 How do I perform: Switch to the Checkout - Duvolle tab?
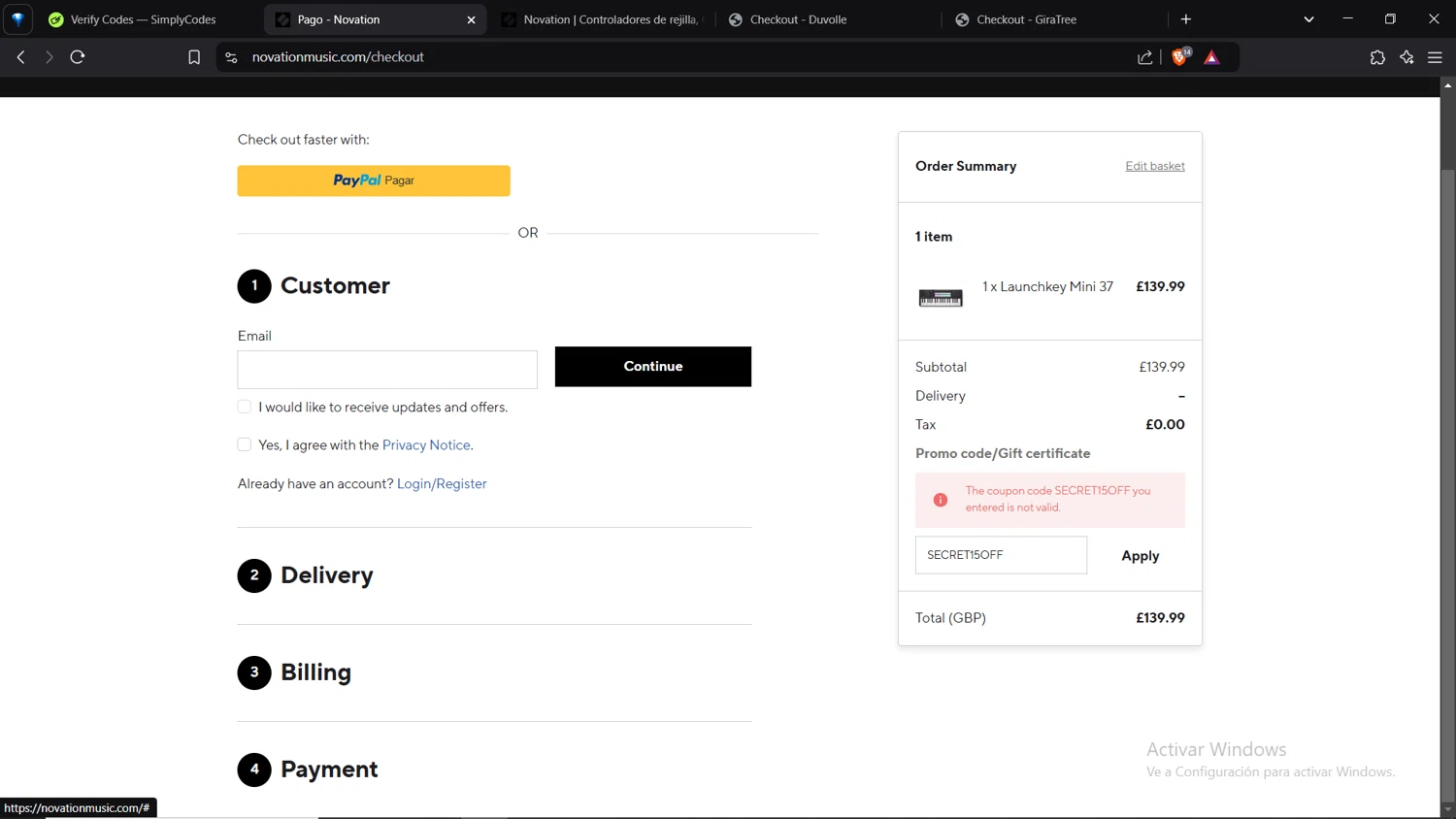click(x=828, y=19)
